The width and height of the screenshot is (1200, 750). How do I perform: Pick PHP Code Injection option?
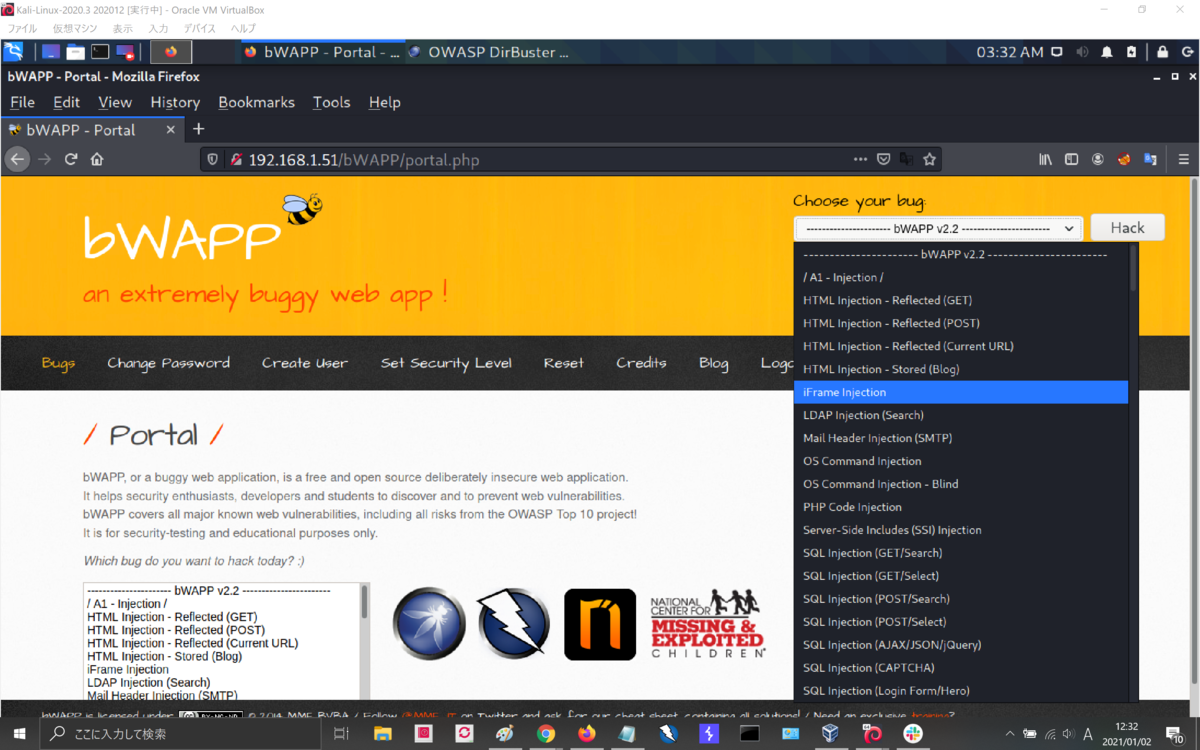961,507
